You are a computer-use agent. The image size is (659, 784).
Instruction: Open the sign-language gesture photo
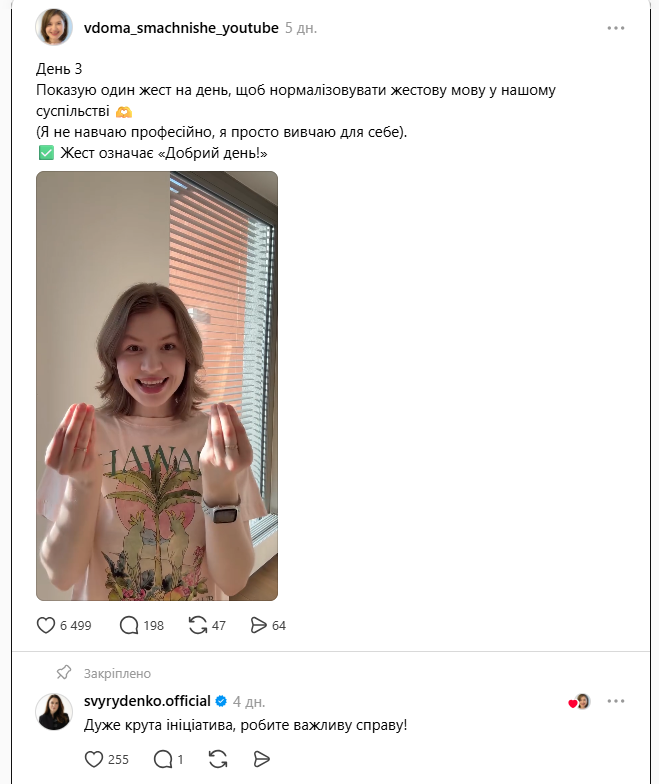pos(157,386)
